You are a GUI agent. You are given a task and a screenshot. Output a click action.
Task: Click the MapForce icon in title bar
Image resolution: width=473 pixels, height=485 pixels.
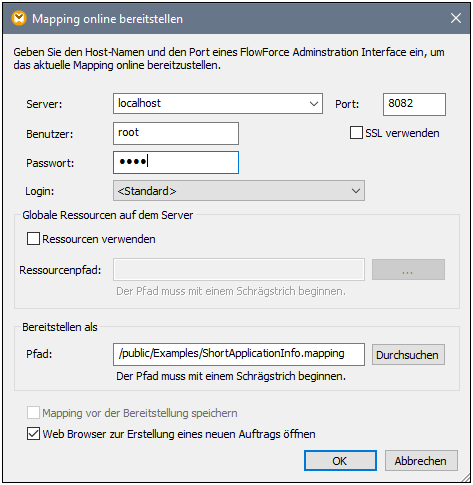click(19, 18)
